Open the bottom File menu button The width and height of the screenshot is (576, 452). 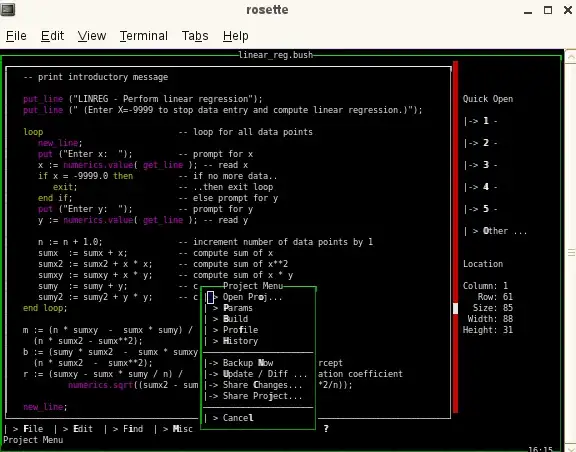(24, 429)
